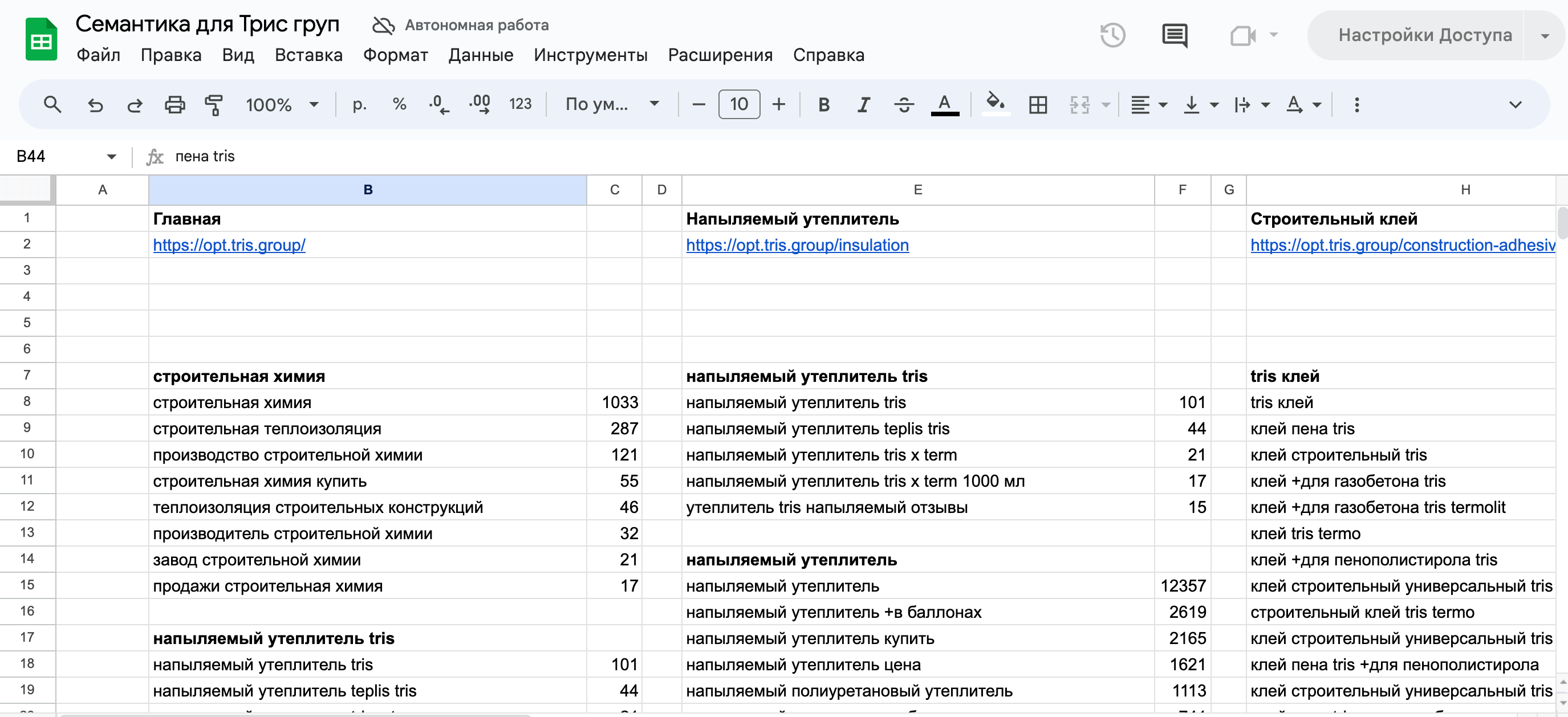The image size is (1568, 717).
Task: Activate the paint format tool
Action: (214, 105)
